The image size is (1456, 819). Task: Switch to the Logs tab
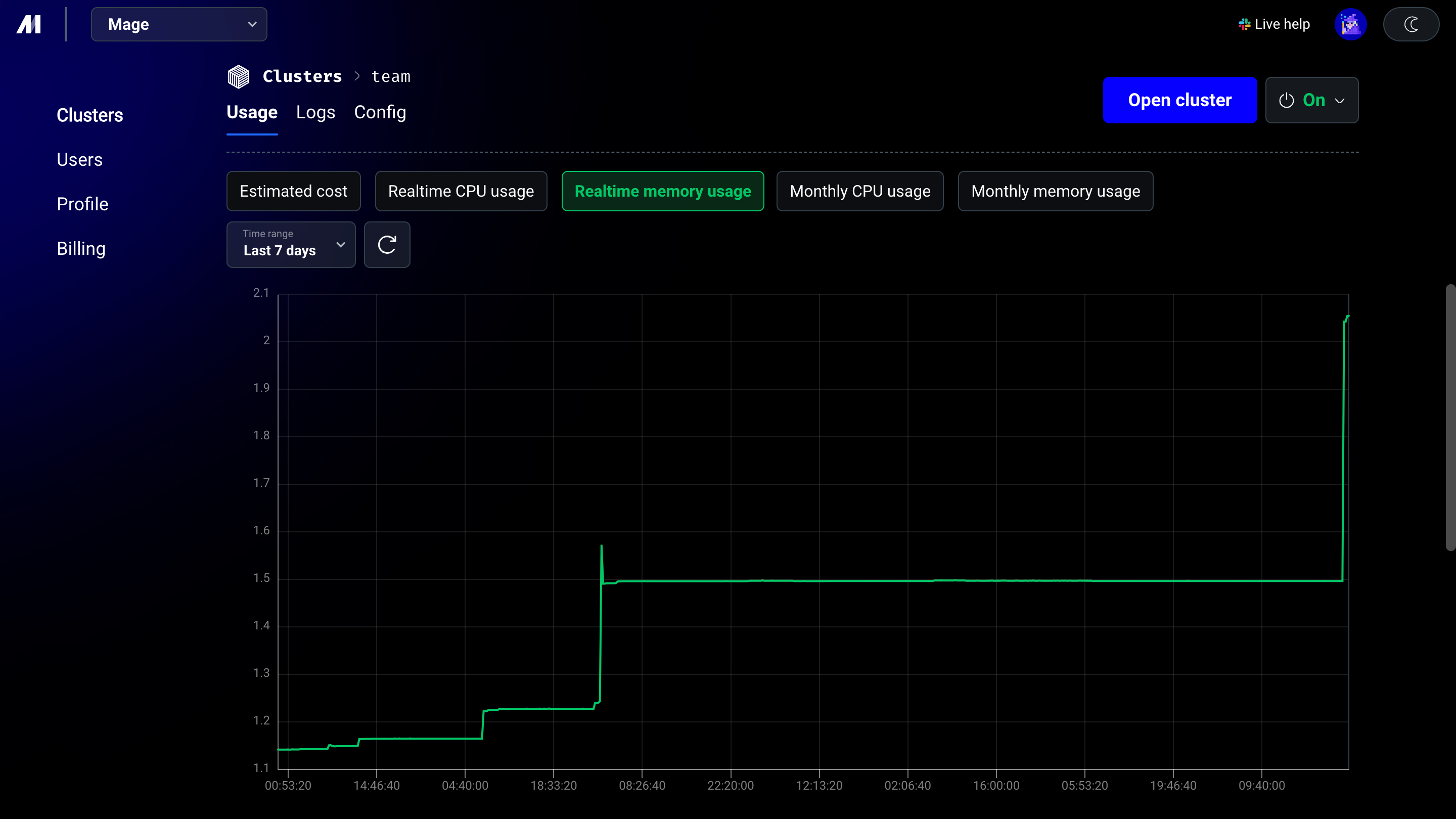click(315, 112)
